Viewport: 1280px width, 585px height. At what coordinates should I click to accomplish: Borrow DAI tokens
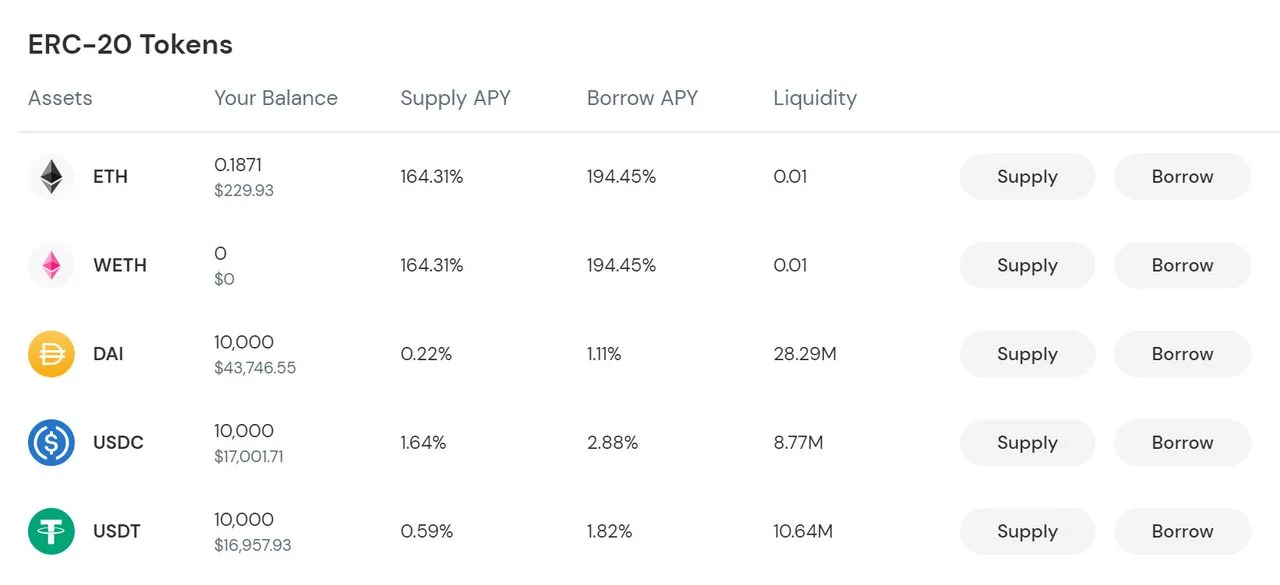click(x=1182, y=354)
